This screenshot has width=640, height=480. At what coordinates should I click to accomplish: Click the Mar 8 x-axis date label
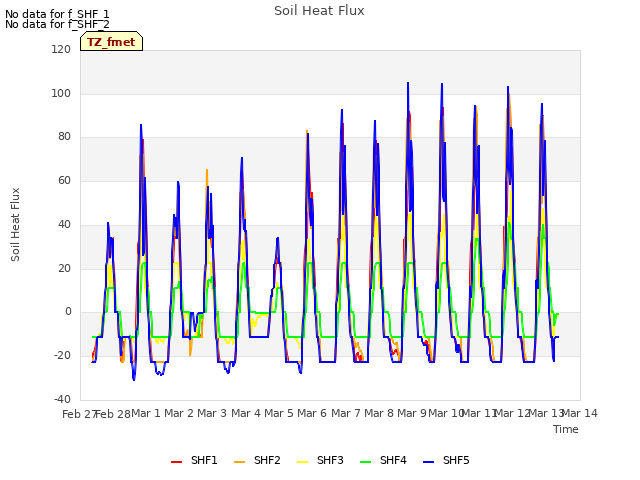click(379, 413)
